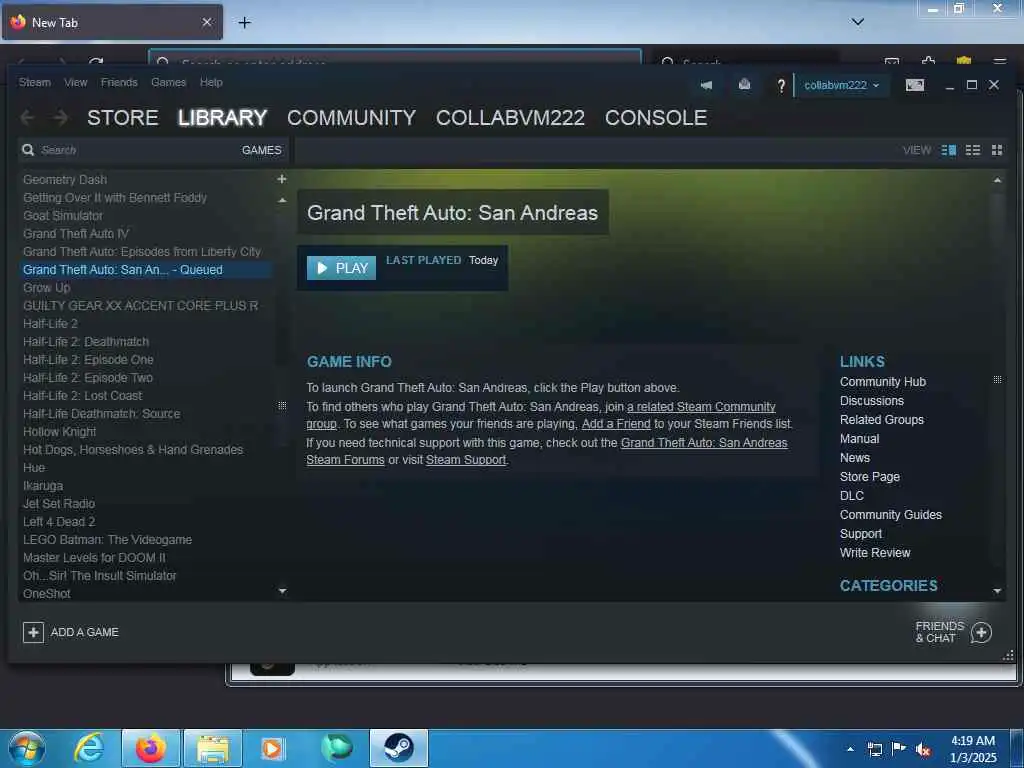Open collabvm222 account dropdown
Viewport: 1024px width, 768px height.
pos(842,86)
